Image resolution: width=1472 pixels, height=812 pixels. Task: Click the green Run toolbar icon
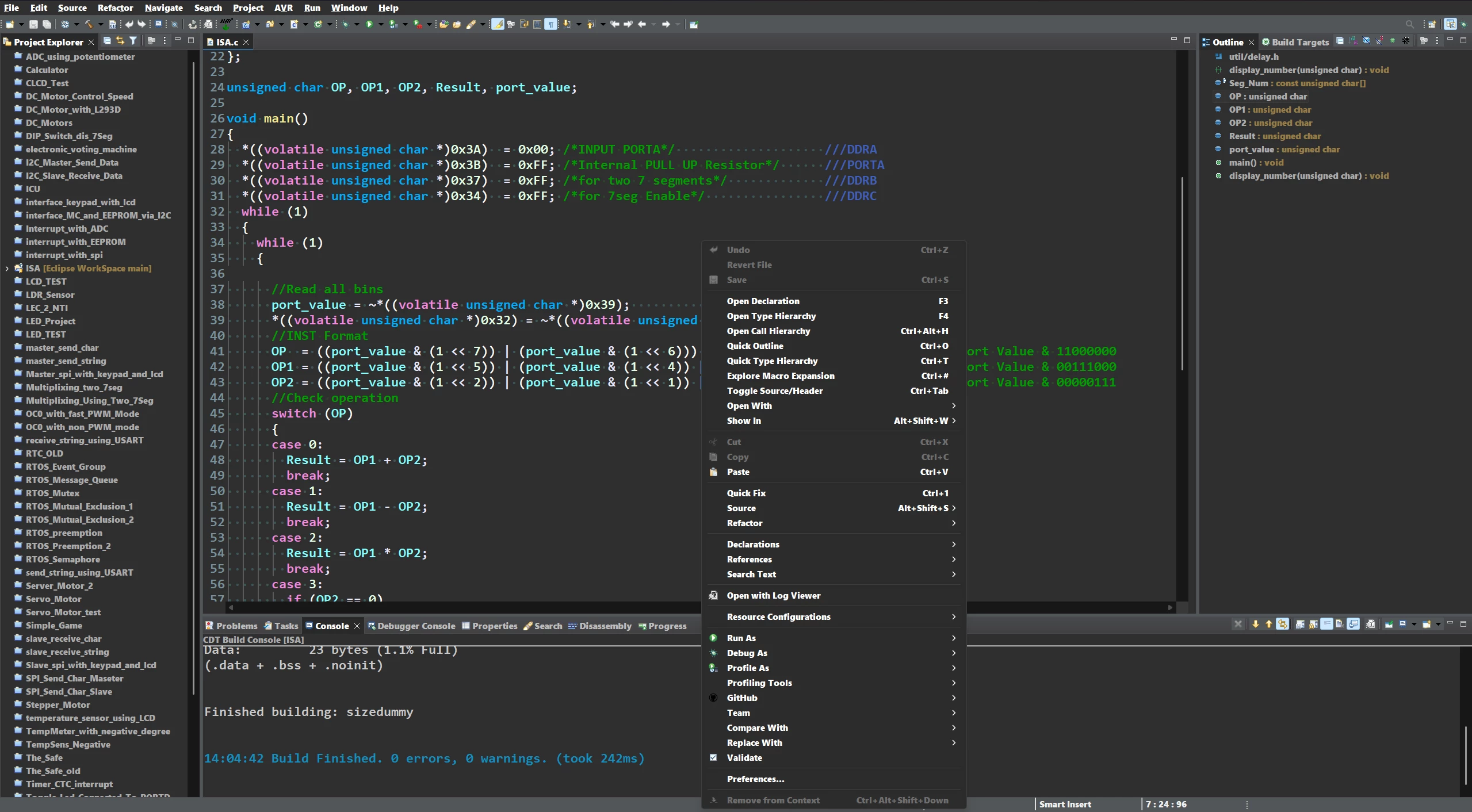pos(369,24)
